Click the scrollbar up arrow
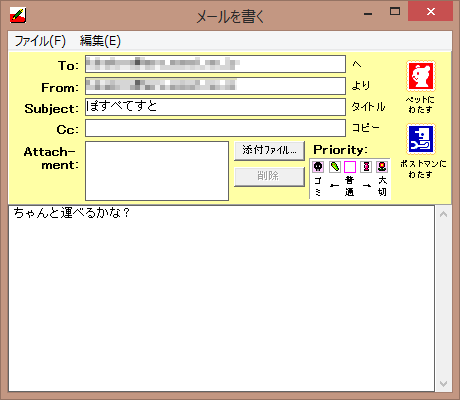The image size is (460, 400). coord(443,214)
